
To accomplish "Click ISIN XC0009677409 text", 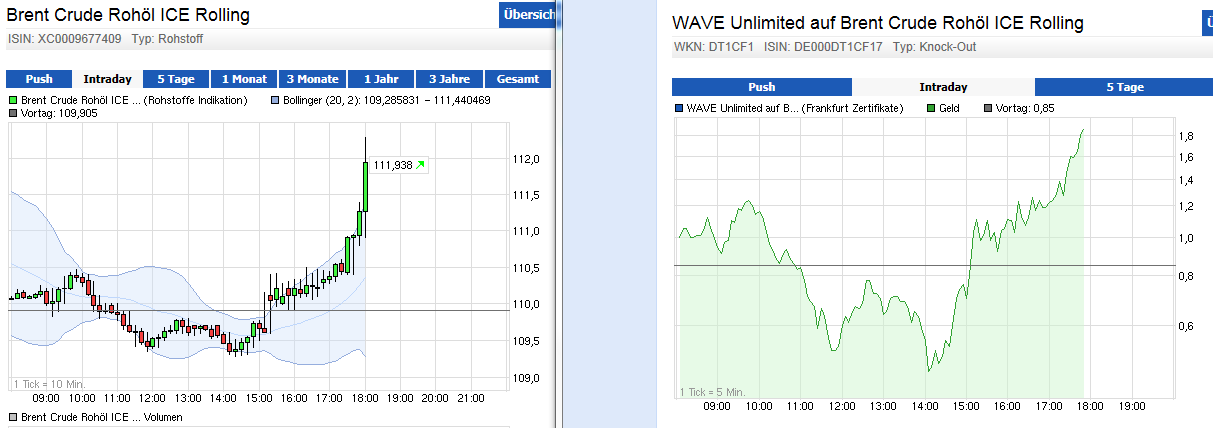I will [65, 39].
